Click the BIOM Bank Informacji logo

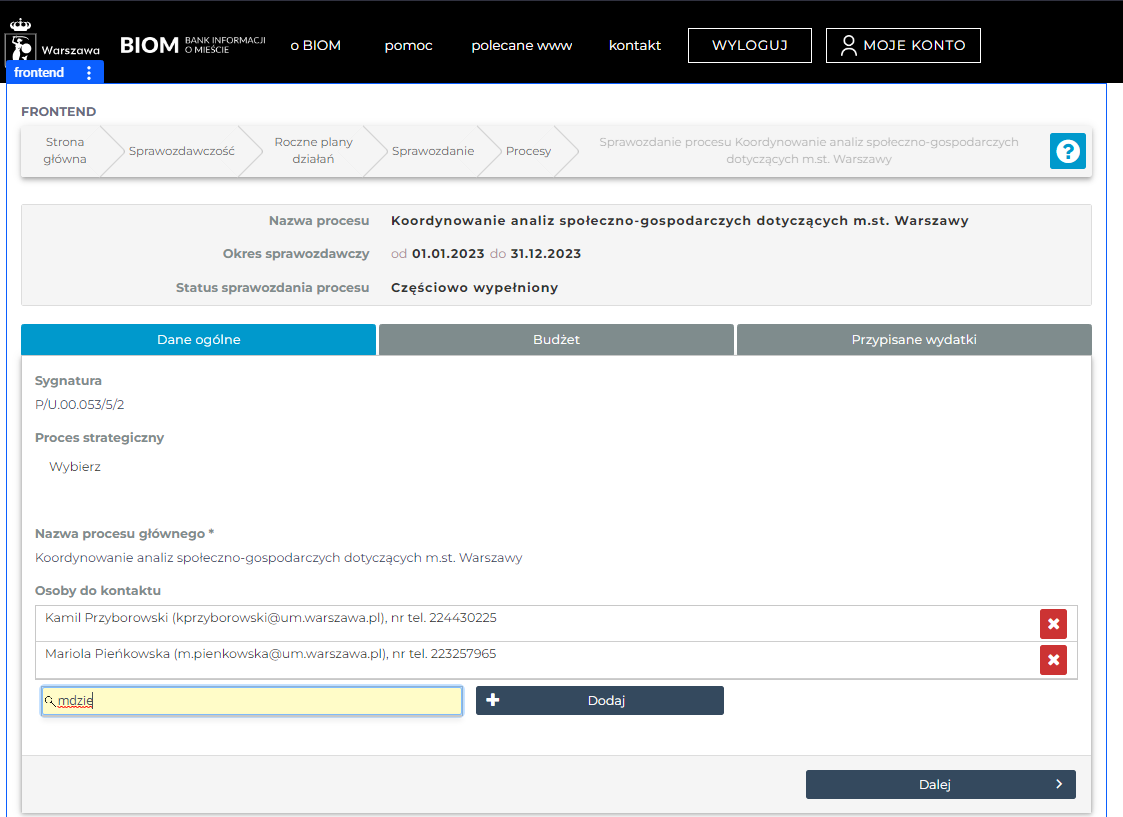pyautogui.click(x=192, y=45)
